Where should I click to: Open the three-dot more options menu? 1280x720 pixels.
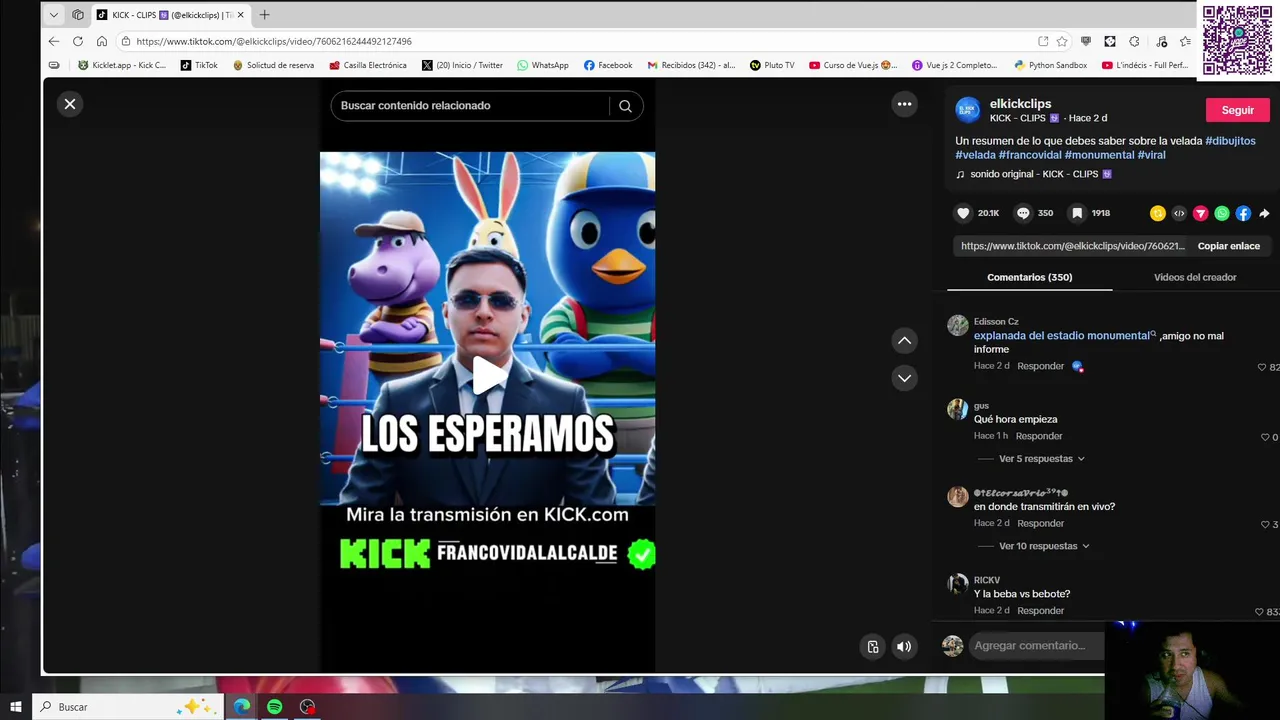coord(904,104)
